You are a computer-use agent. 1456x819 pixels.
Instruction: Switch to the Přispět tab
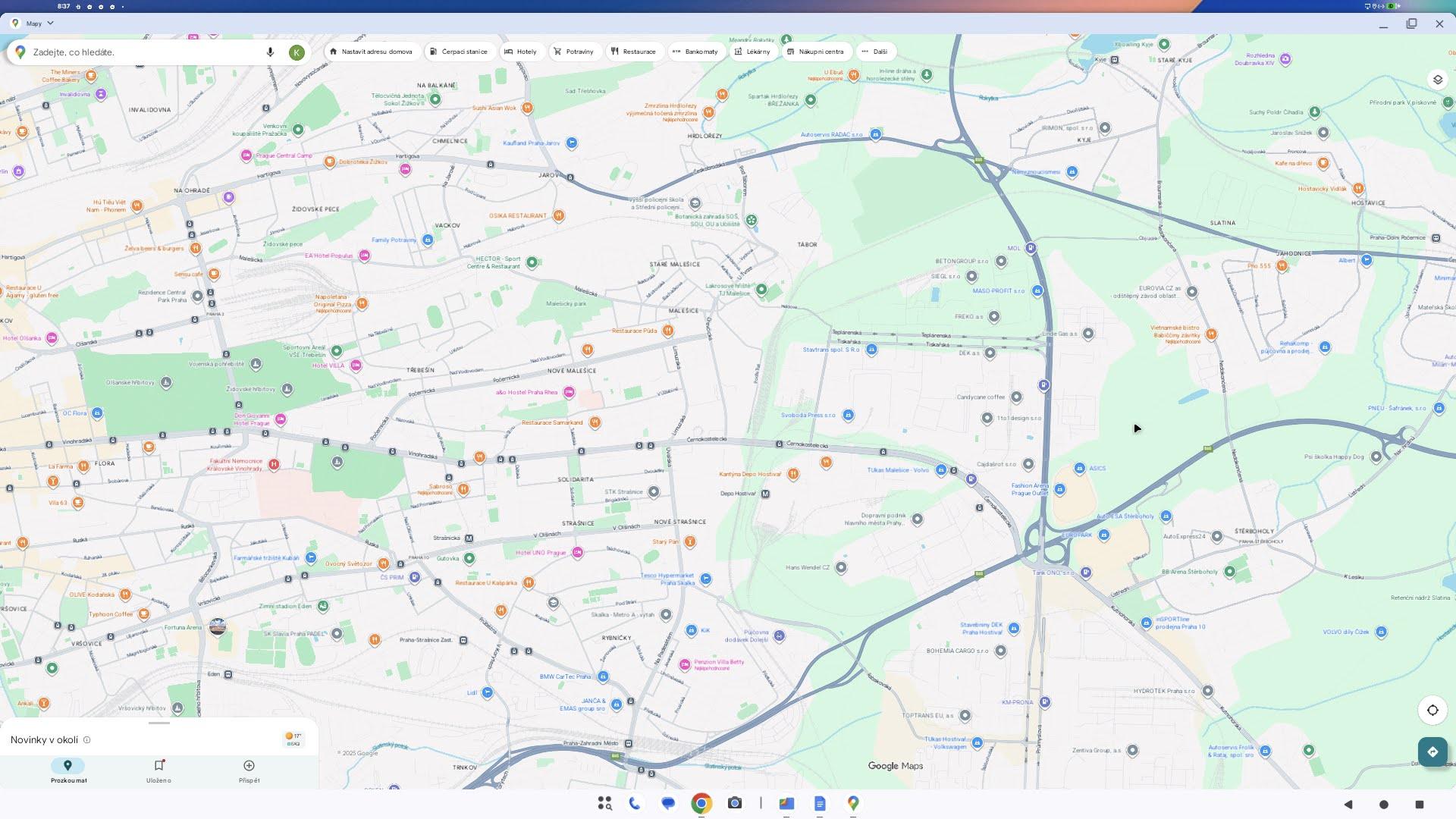coord(249,771)
